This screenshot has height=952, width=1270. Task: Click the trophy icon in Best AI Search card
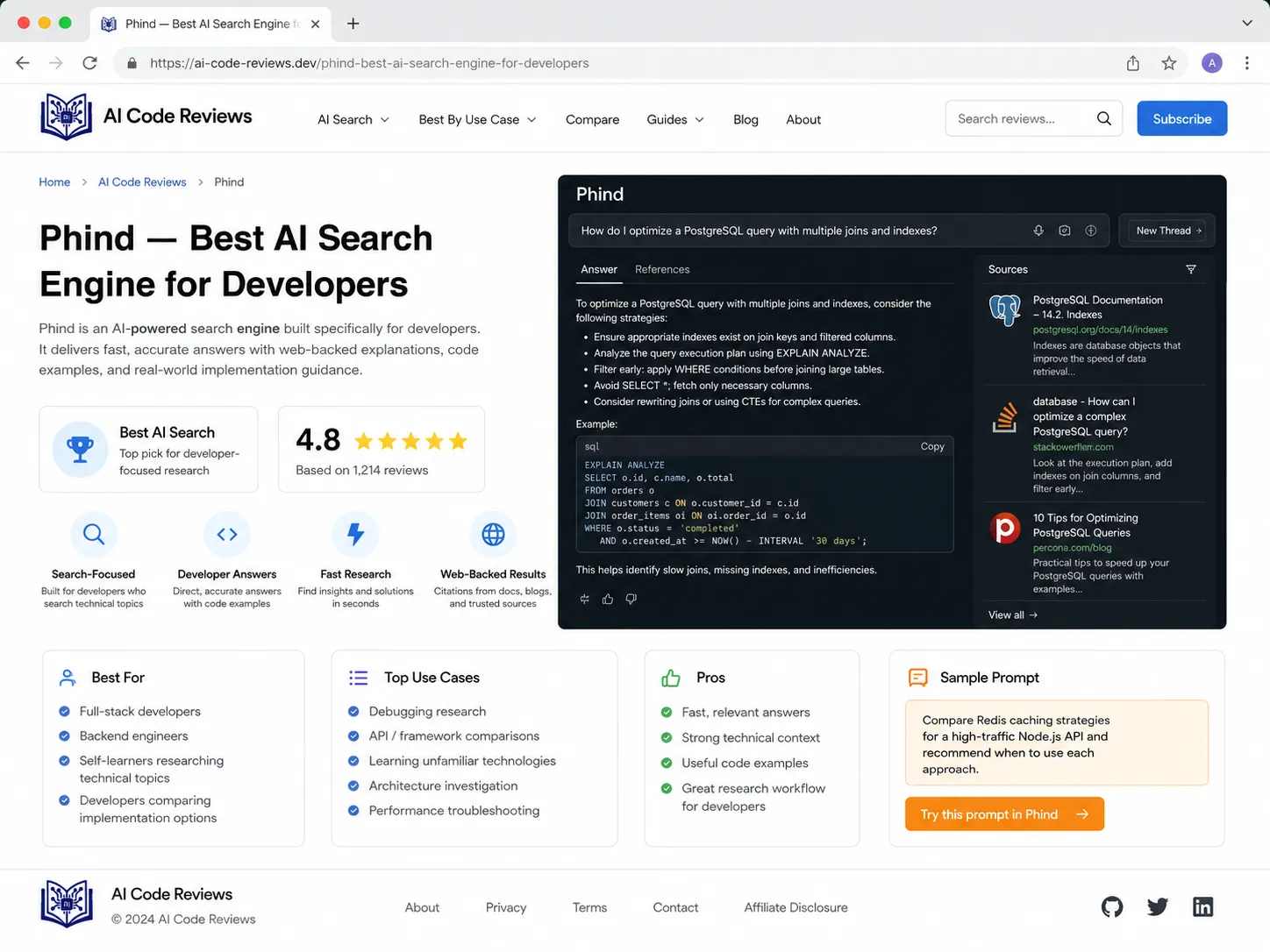(x=80, y=449)
